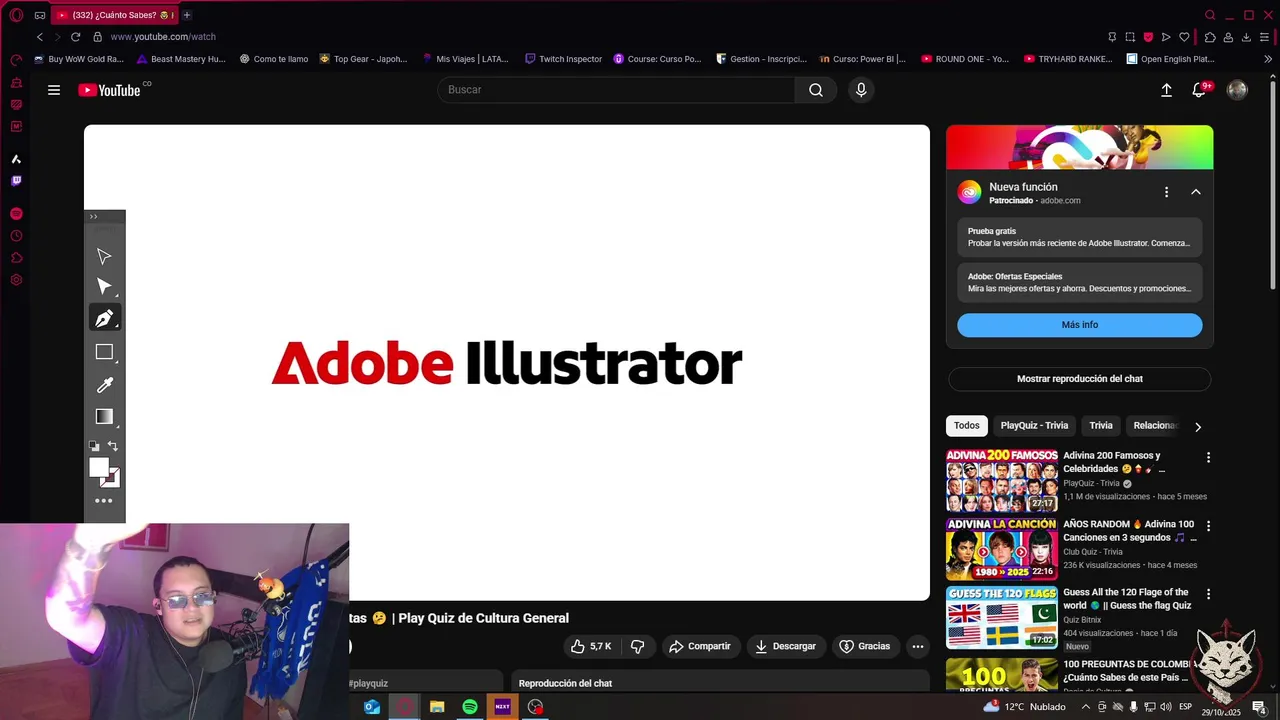The image size is (1280, 720).
Task: Open Guess the 120 Flags video thumbnail
Action: 1002,618
